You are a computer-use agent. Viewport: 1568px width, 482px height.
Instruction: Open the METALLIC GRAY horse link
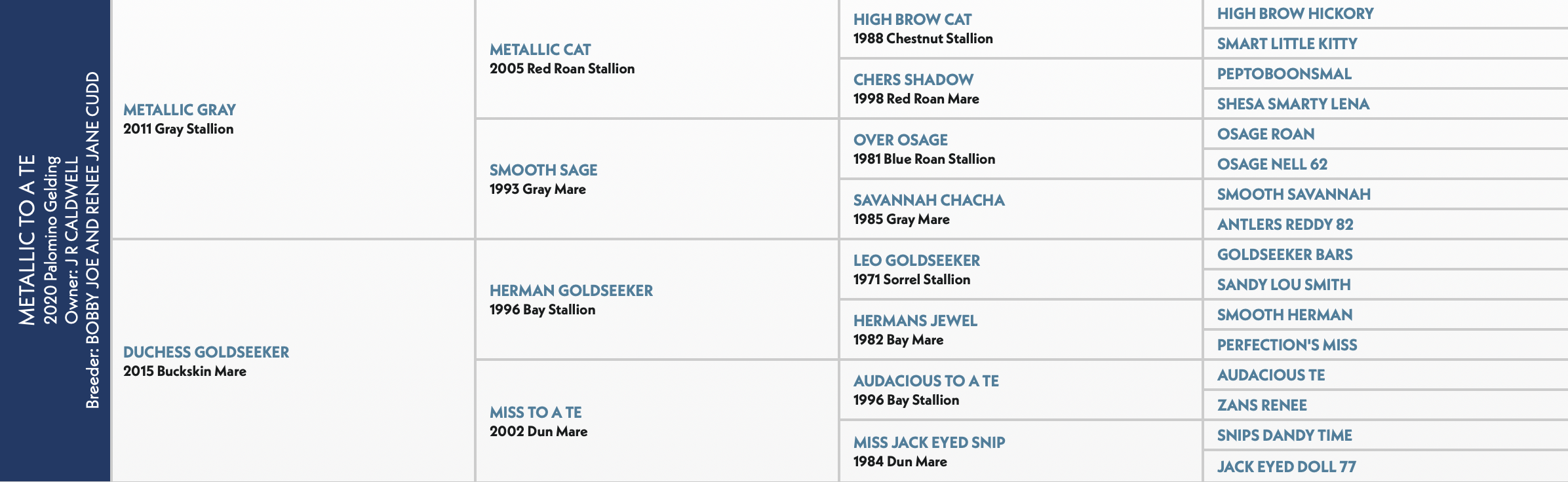pos(180,109)
